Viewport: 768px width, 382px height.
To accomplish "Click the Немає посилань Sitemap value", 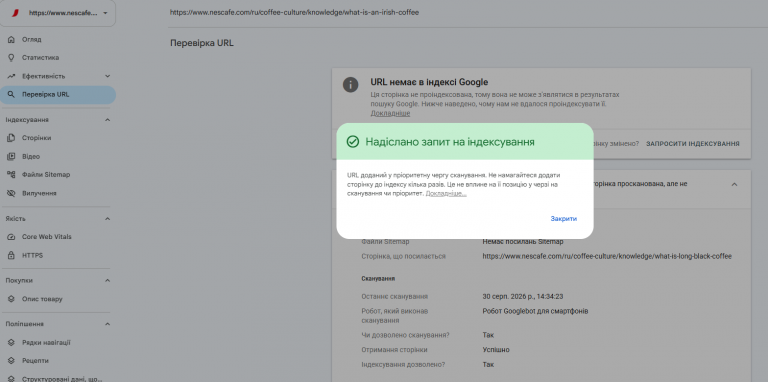I will [x=523, y=241].
